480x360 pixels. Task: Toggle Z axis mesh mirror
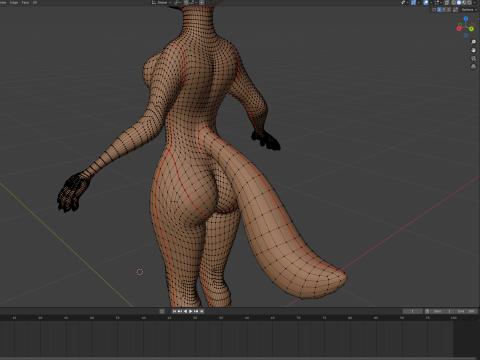449,9
